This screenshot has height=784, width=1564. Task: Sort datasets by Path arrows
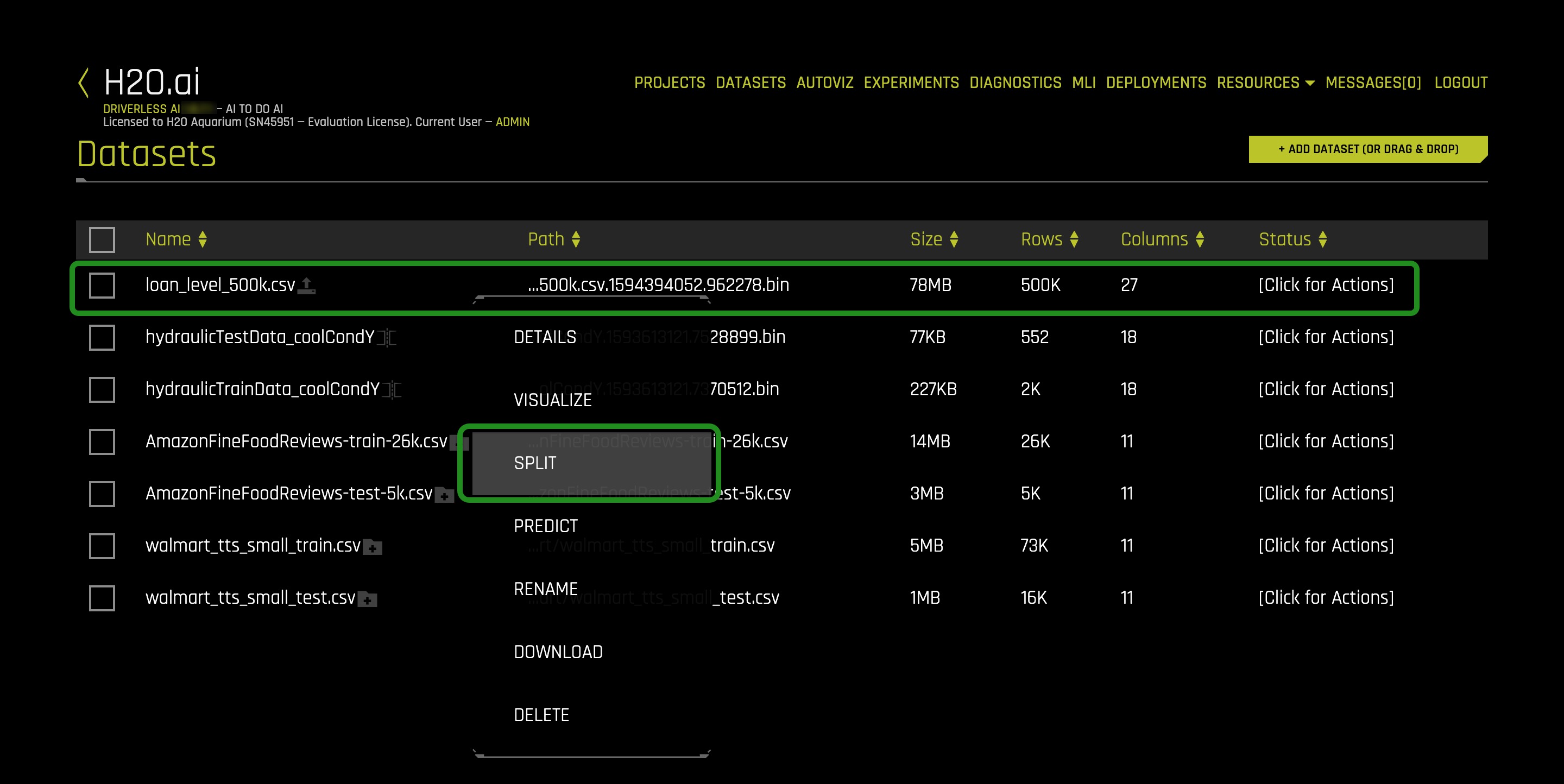coord(576,239)
